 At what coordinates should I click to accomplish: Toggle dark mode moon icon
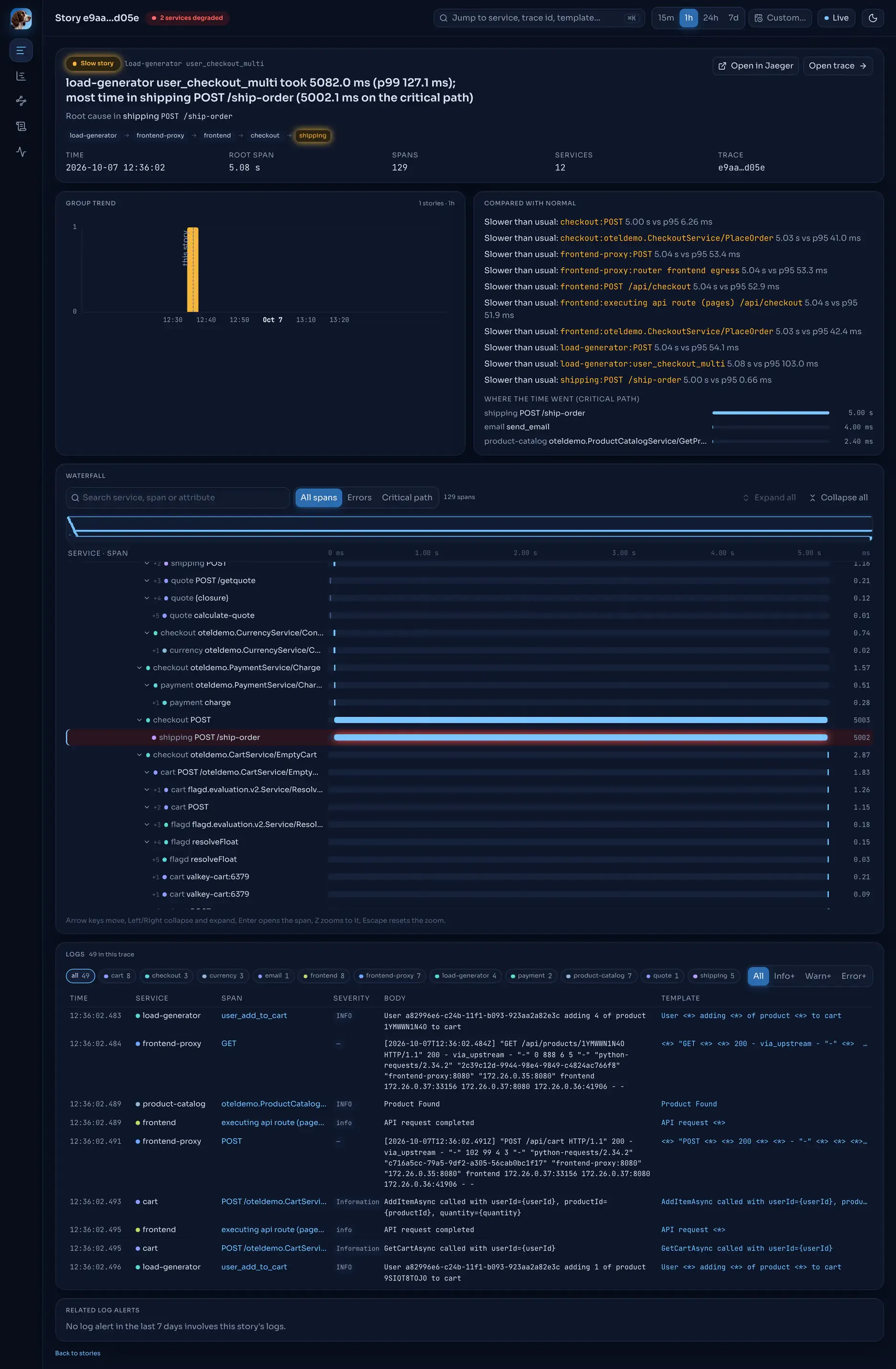point(873,18)
